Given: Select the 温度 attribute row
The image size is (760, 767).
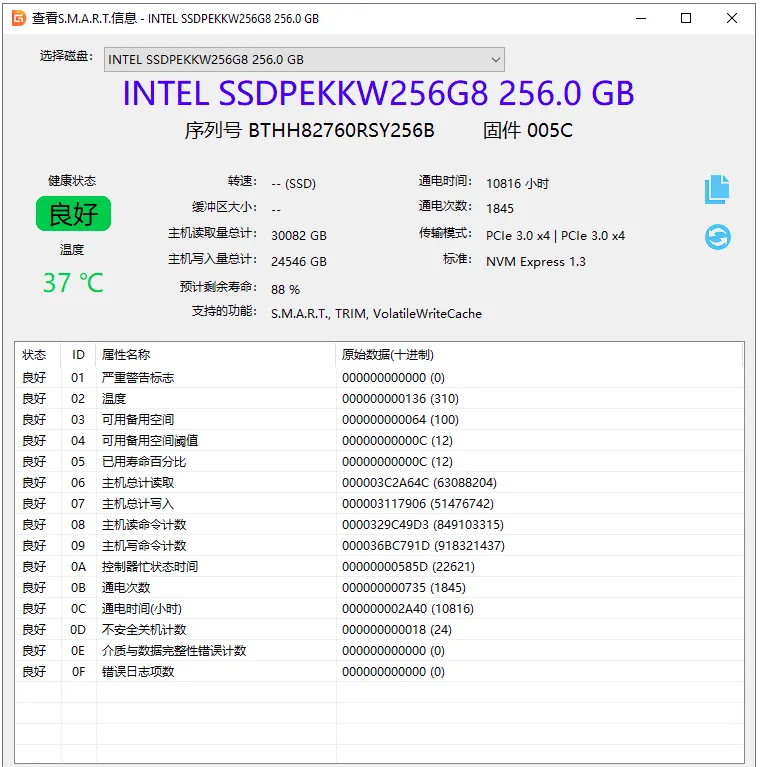Looking at the screenshot, I should 379,399.
